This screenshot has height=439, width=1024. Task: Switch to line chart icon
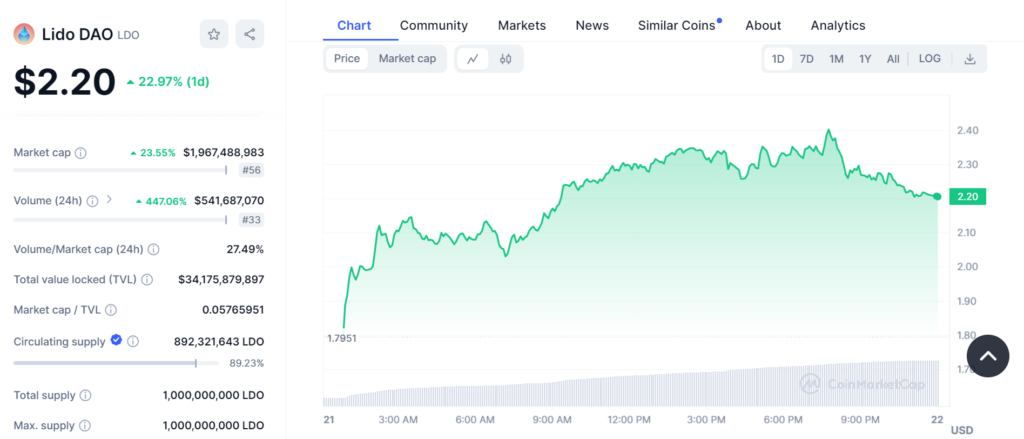coord(473,59)
